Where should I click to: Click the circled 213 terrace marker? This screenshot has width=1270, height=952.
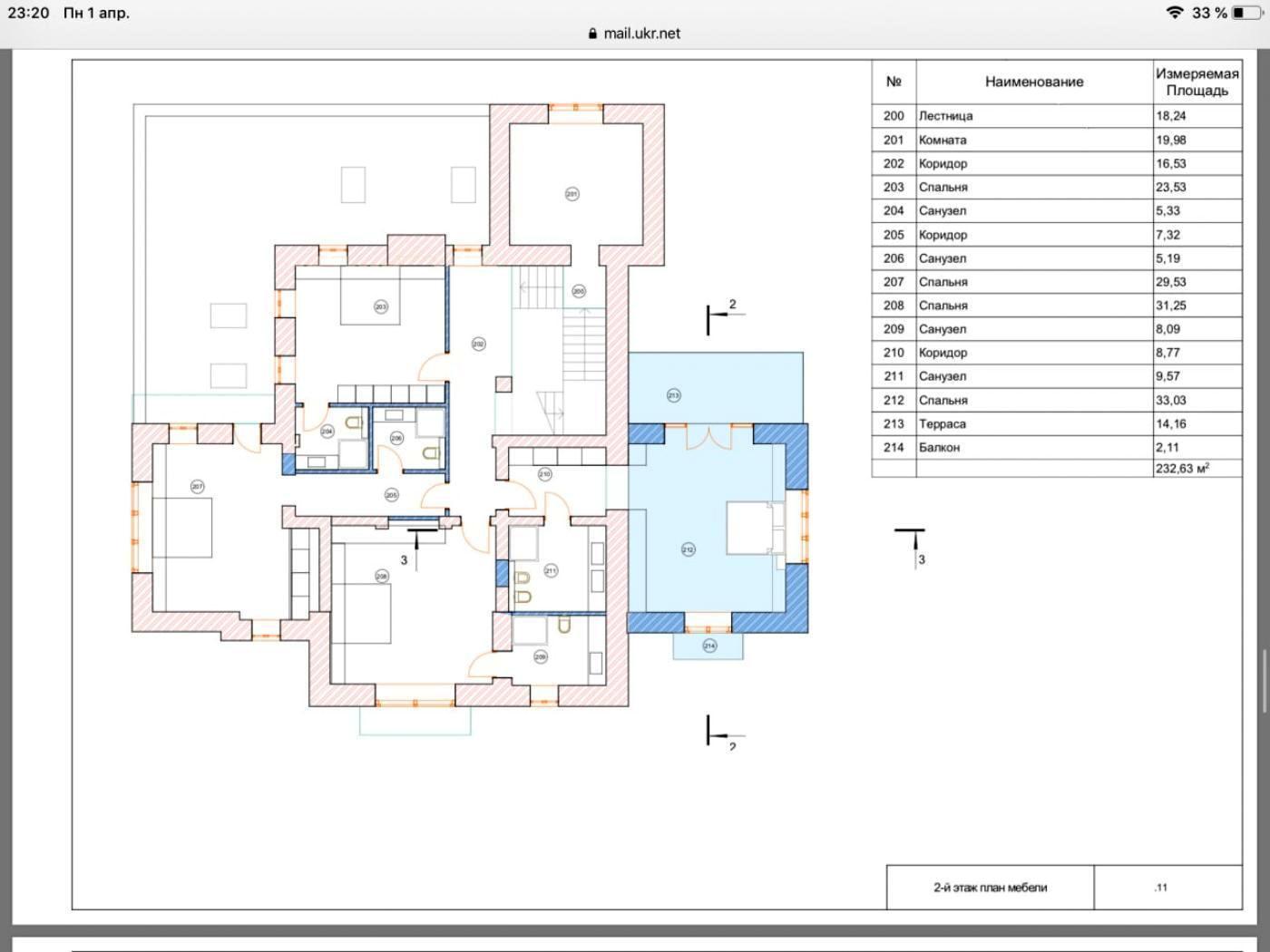tap(673, 395)
